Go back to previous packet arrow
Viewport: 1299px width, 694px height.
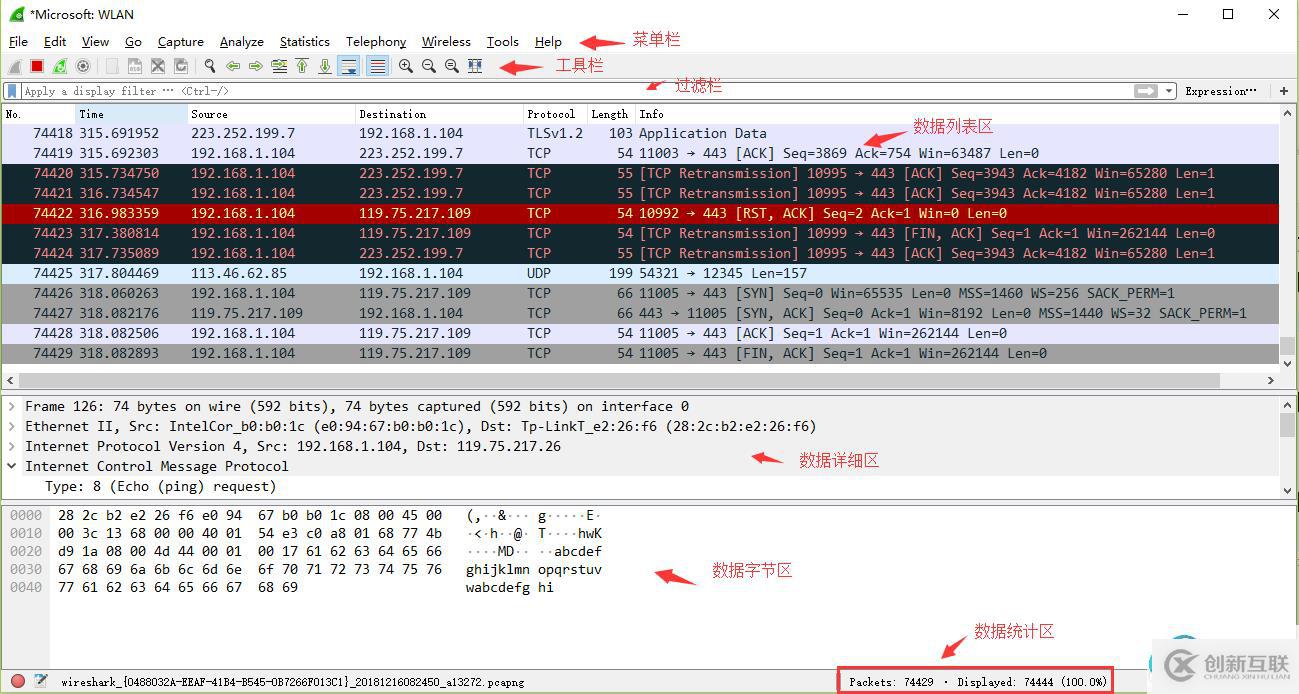pos(233,66)
